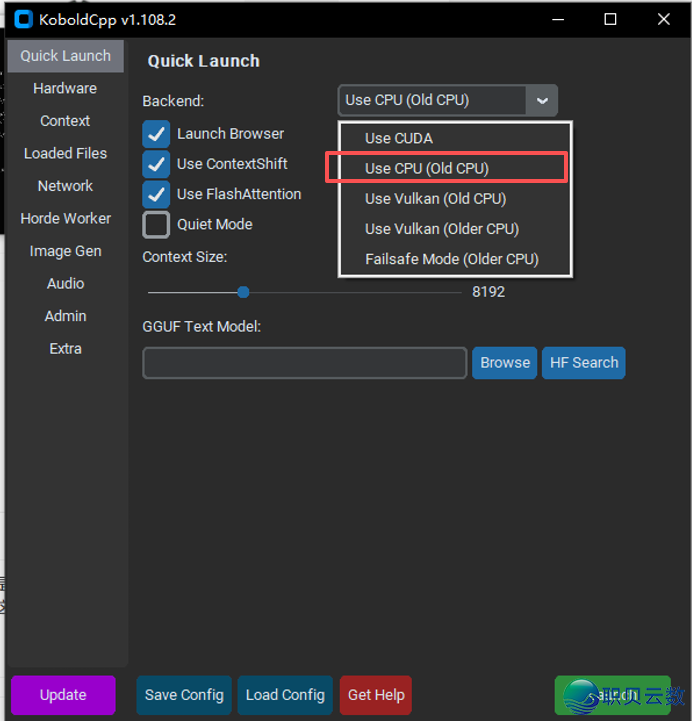The image size is (692, 721).
Task: Choose Use Vulkan (Old CPU) option
Action: (x=435, y=199)
